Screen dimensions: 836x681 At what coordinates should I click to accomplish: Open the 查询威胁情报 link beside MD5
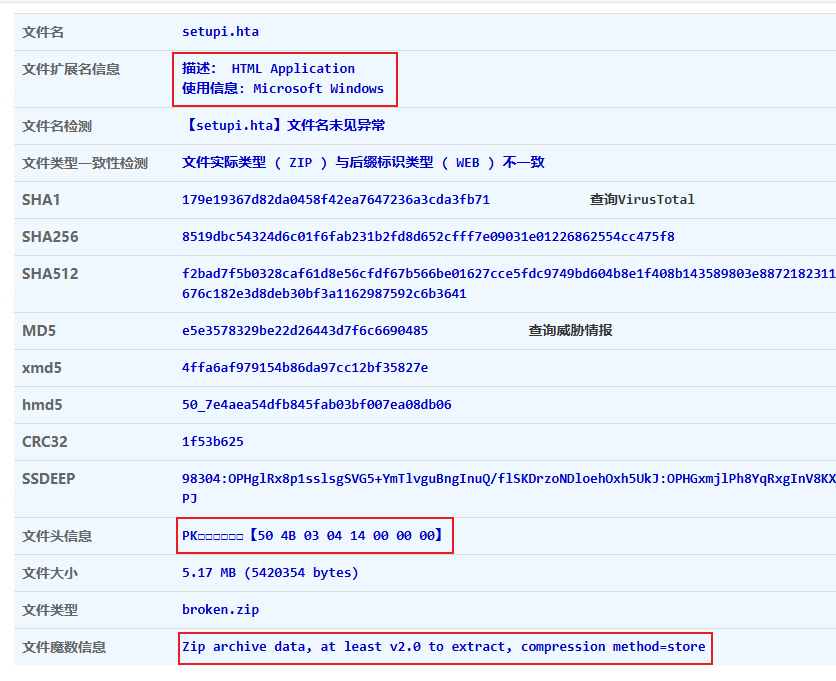(570, 330)
